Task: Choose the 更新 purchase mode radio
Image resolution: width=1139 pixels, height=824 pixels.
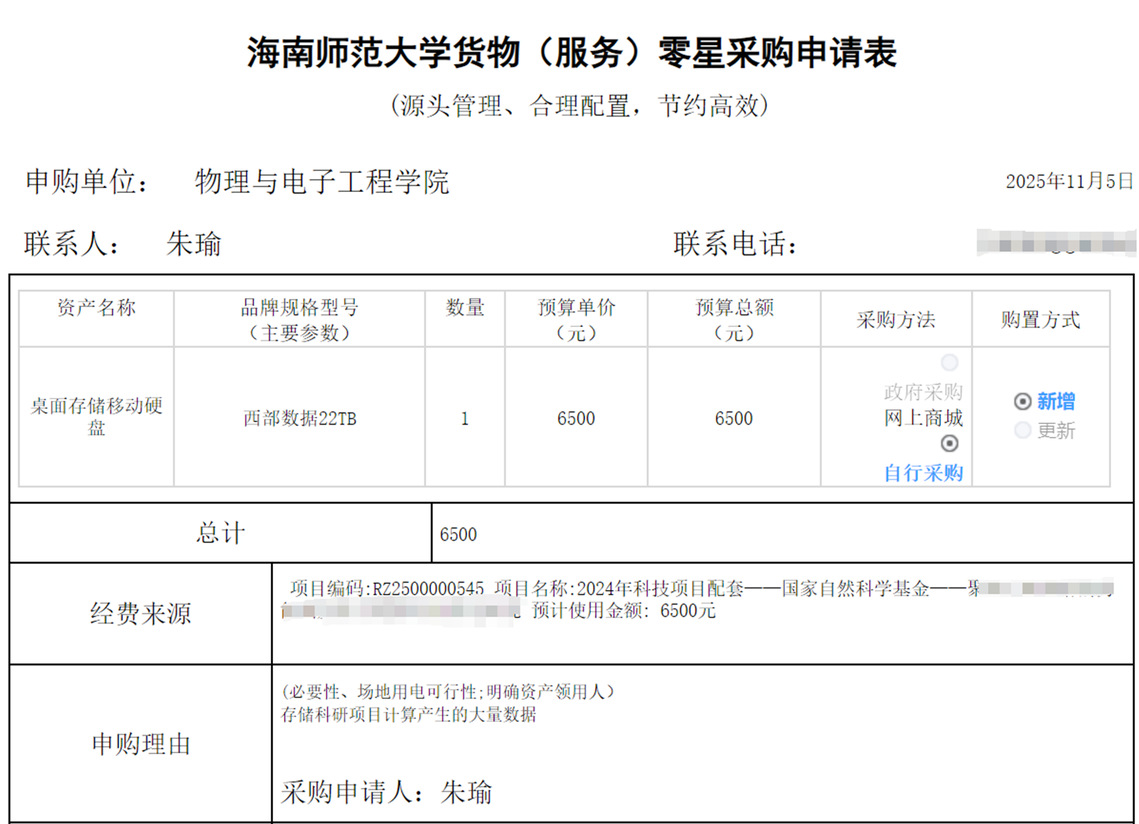Action: 1022,430
